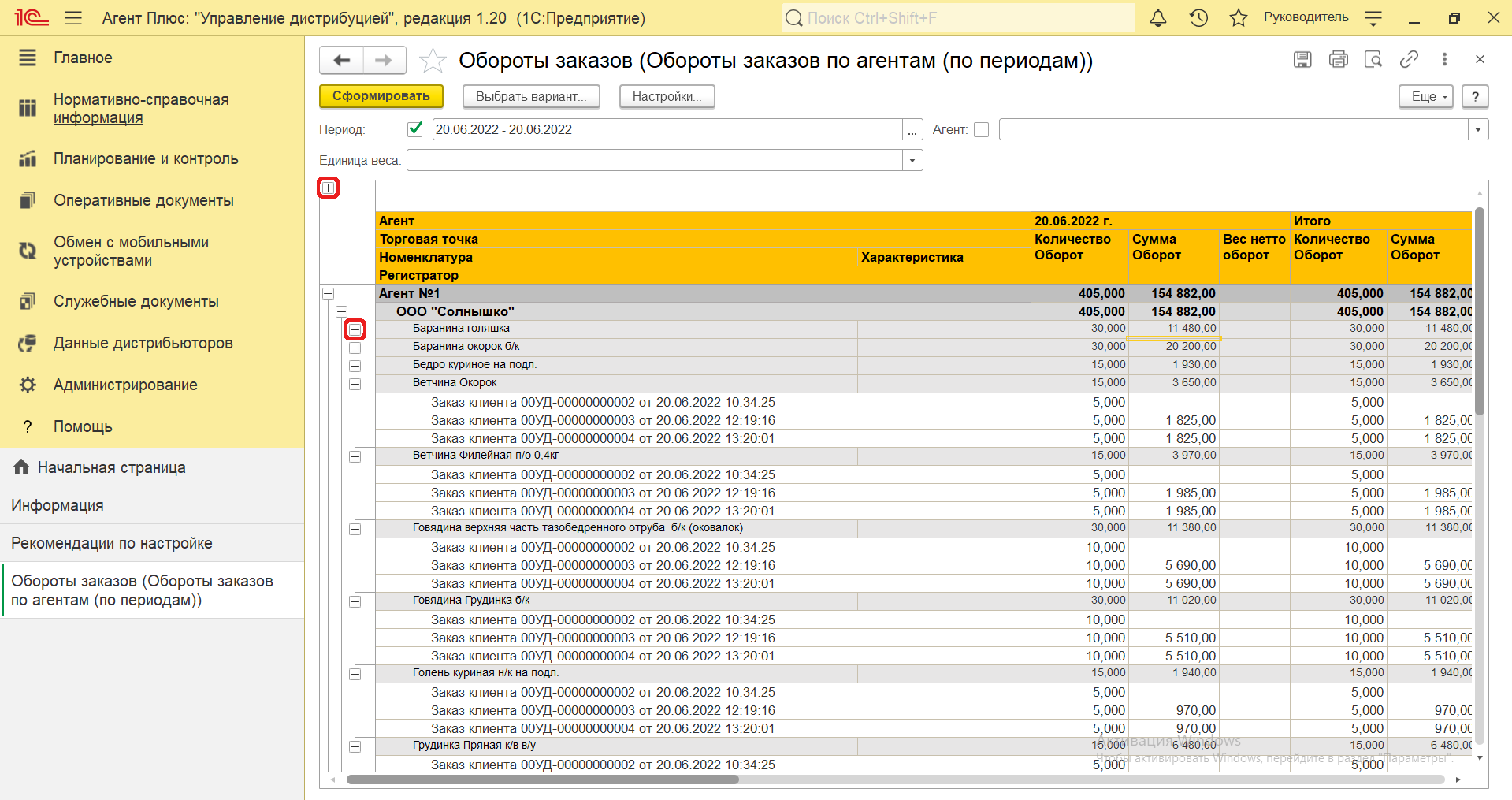Expand the Бедро куриное на подл. row
Screen dimensions: 1512x800
[355, 366]
